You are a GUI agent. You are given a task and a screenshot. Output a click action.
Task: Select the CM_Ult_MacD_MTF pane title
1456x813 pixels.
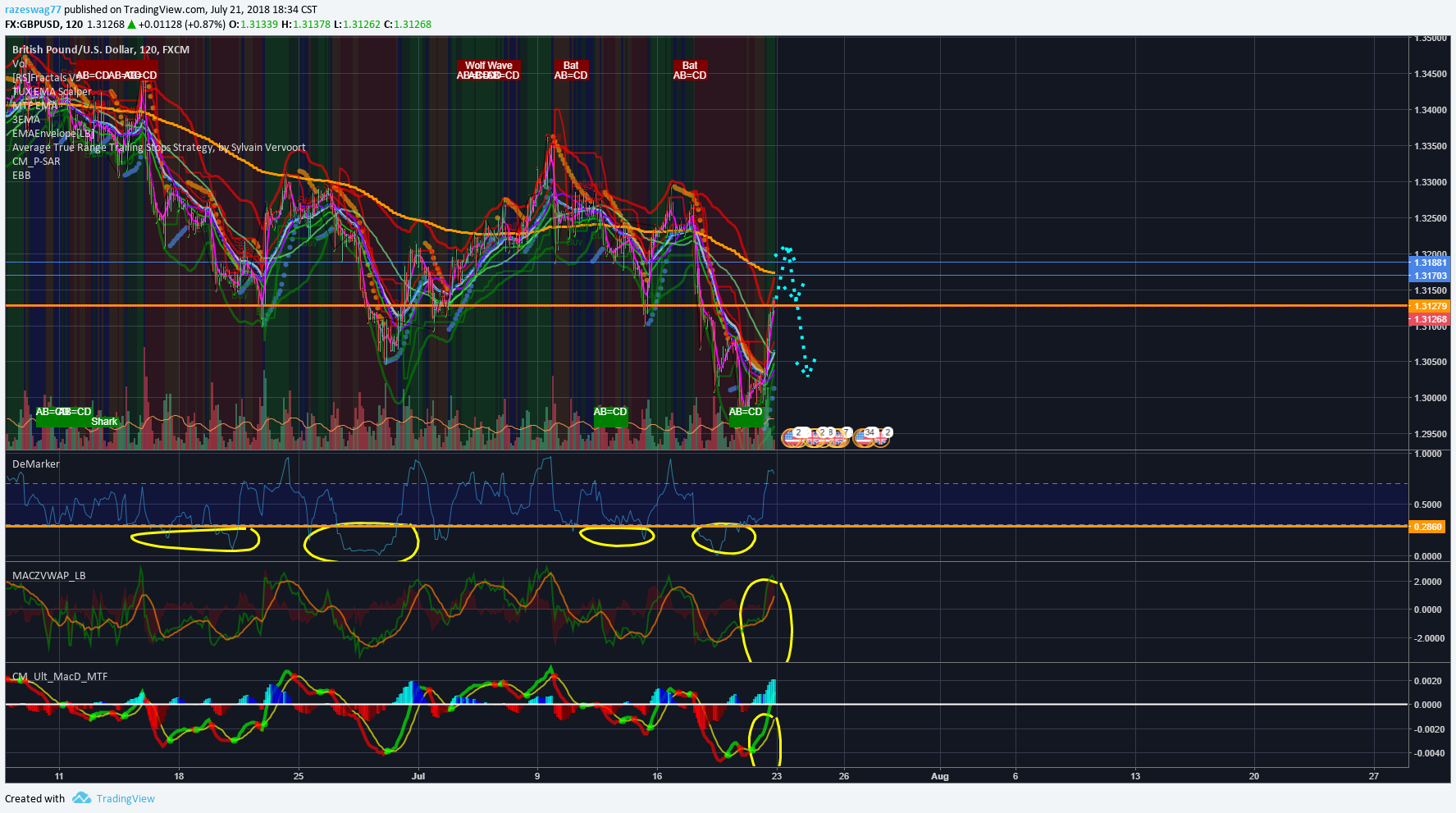pyautogui.click(x=60, y=676)
